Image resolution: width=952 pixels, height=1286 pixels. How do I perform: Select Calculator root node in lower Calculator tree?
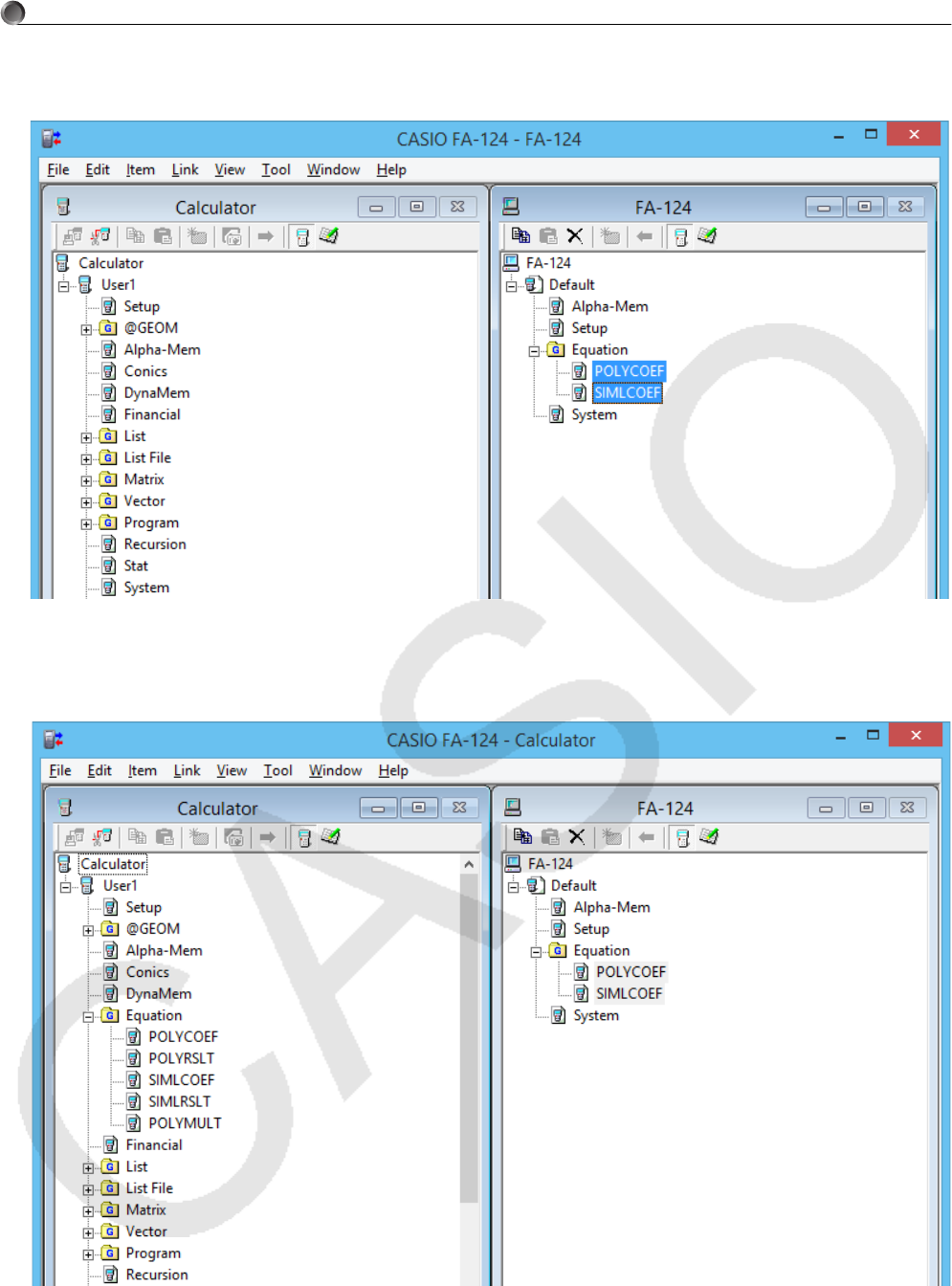click(113, 864)
